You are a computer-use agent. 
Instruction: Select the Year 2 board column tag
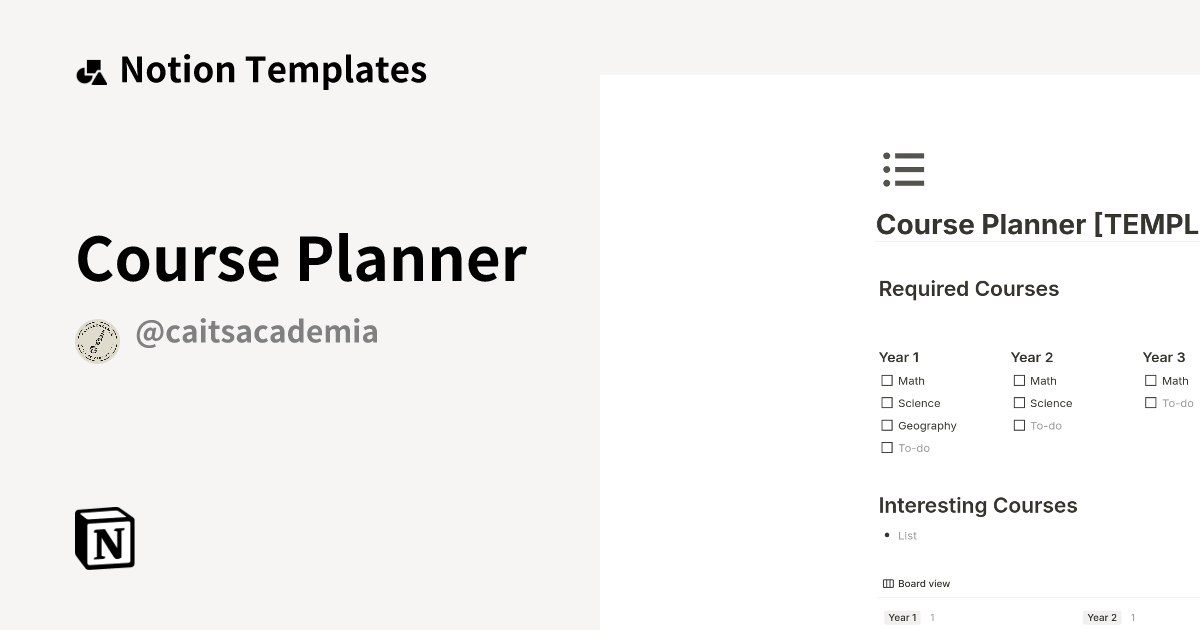(x=1102, y=617)
